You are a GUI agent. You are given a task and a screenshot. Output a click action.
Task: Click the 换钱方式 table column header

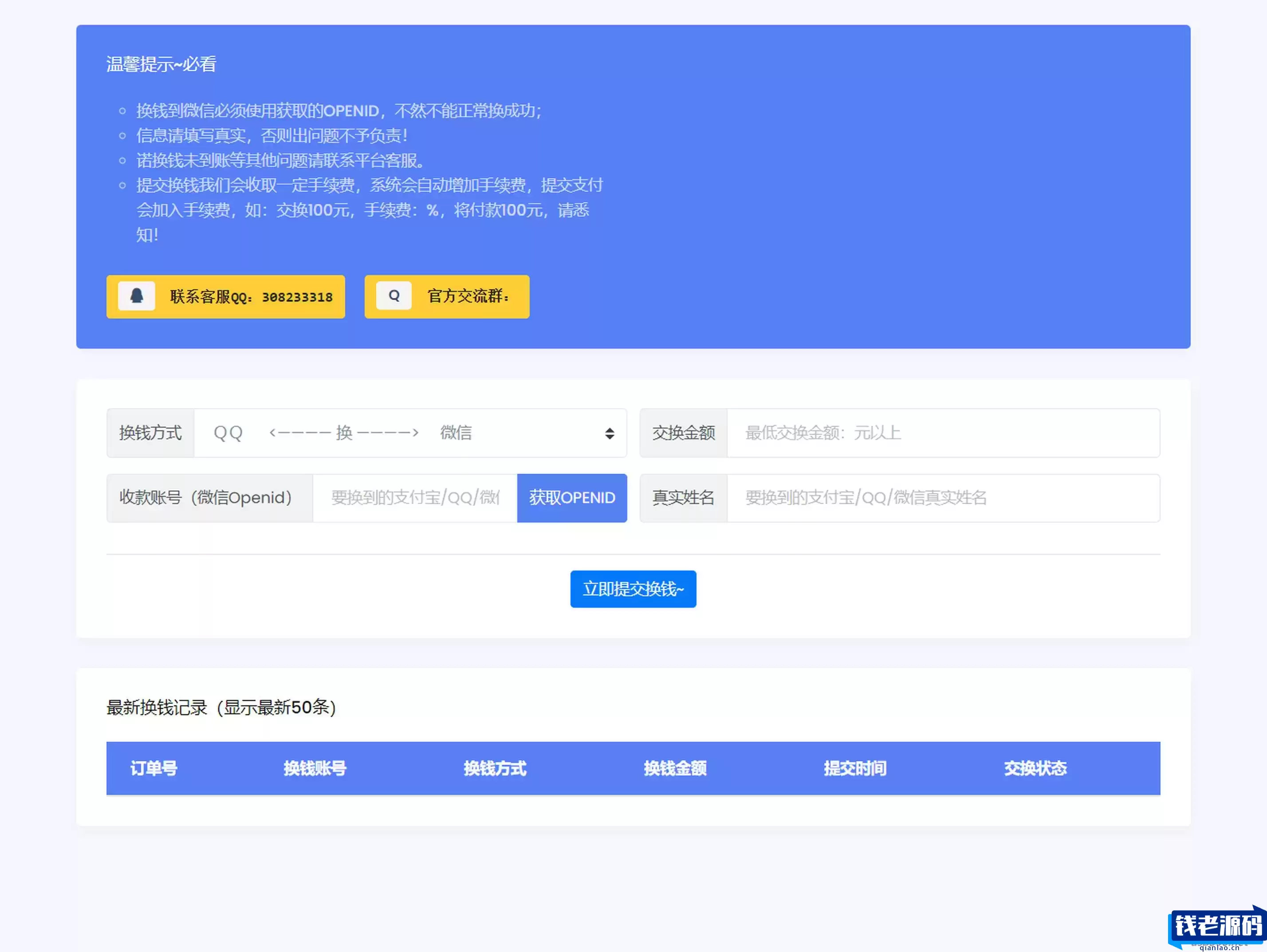pyautogui.click(x=495, y=768)
